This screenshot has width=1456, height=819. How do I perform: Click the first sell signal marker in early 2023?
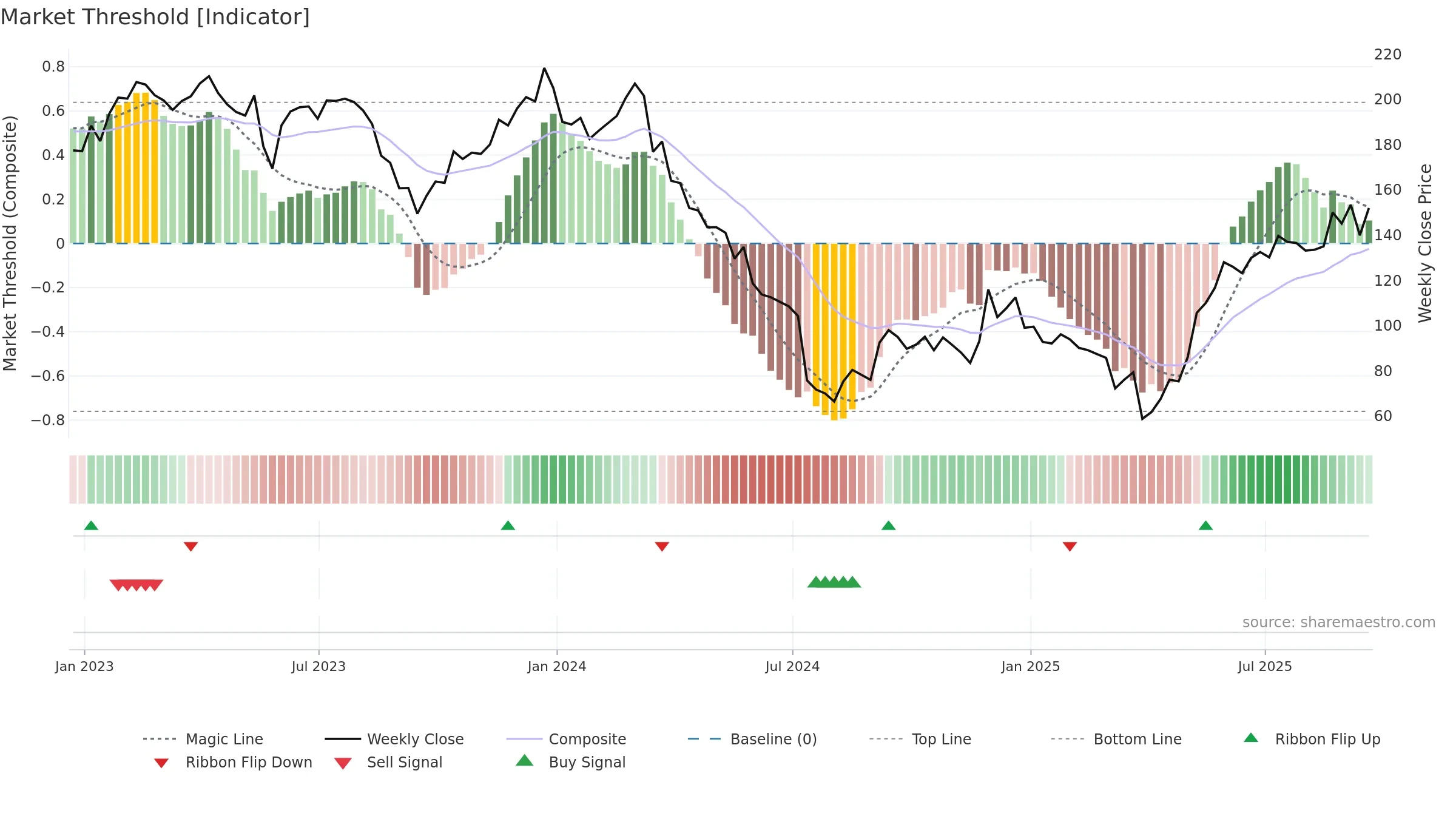[118, 585]
